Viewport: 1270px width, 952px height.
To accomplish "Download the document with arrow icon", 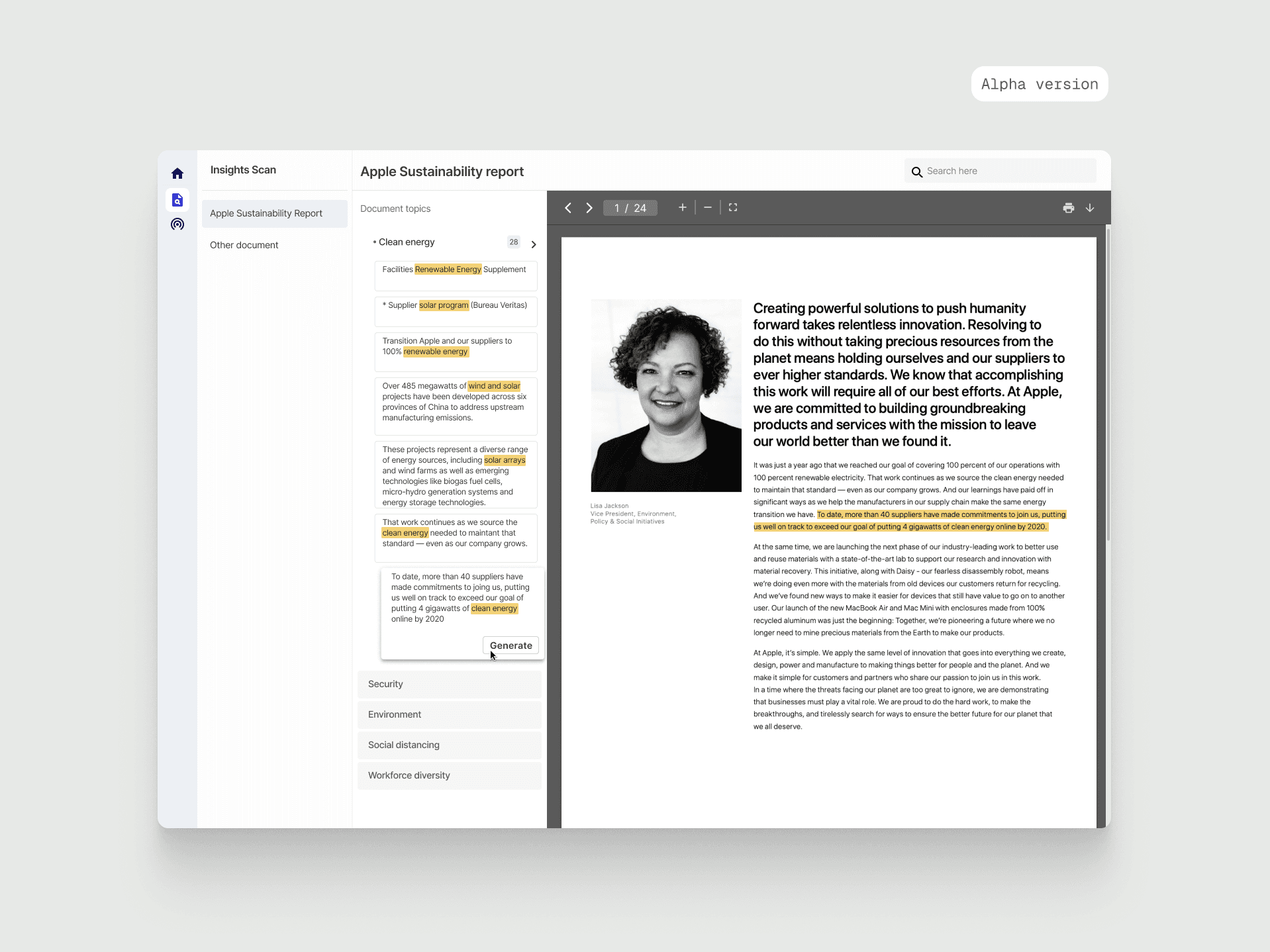I will tap(1090, 208).
